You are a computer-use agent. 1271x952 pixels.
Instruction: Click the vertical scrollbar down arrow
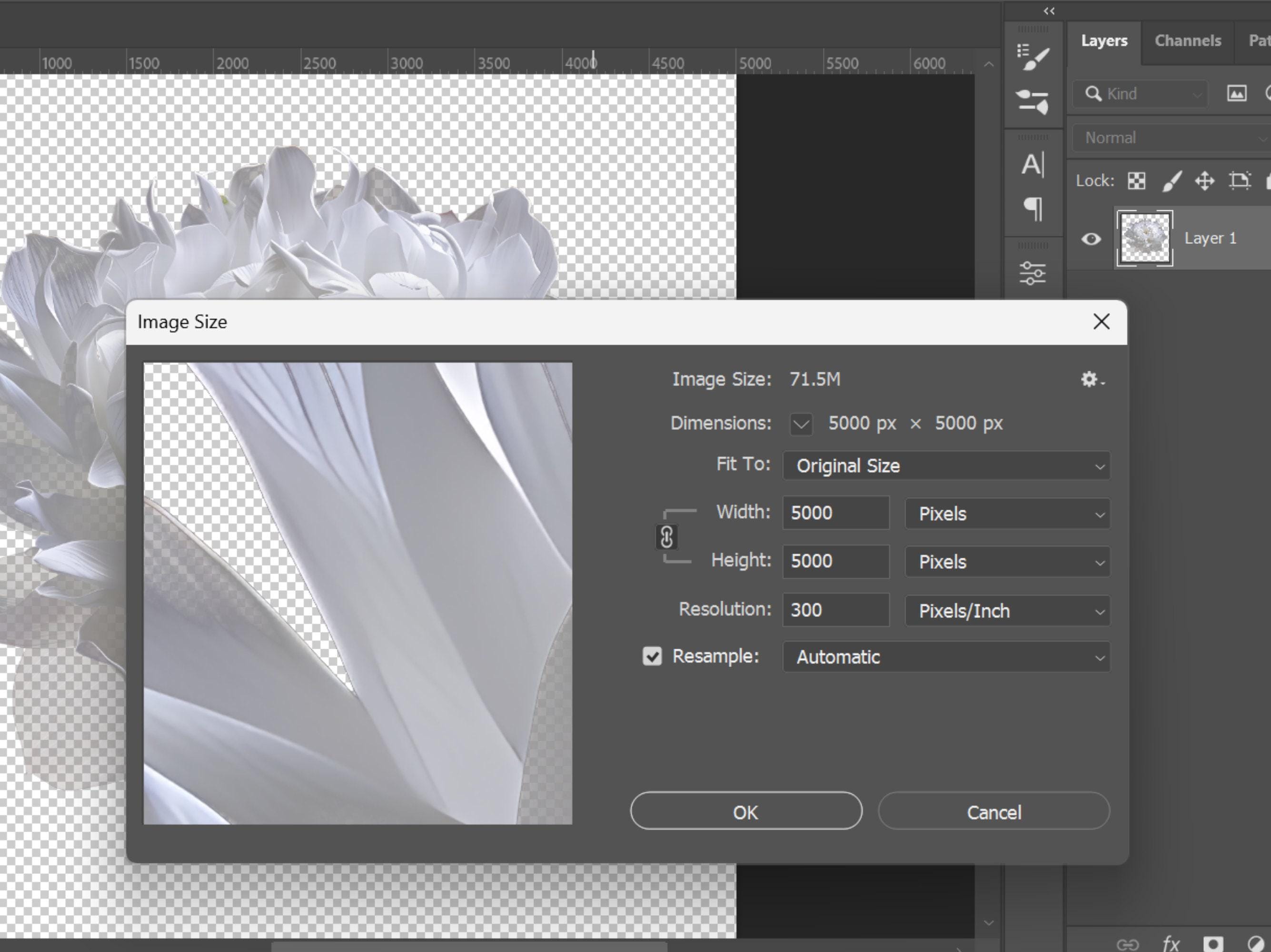pyautogui.click(x=989, y=923)
